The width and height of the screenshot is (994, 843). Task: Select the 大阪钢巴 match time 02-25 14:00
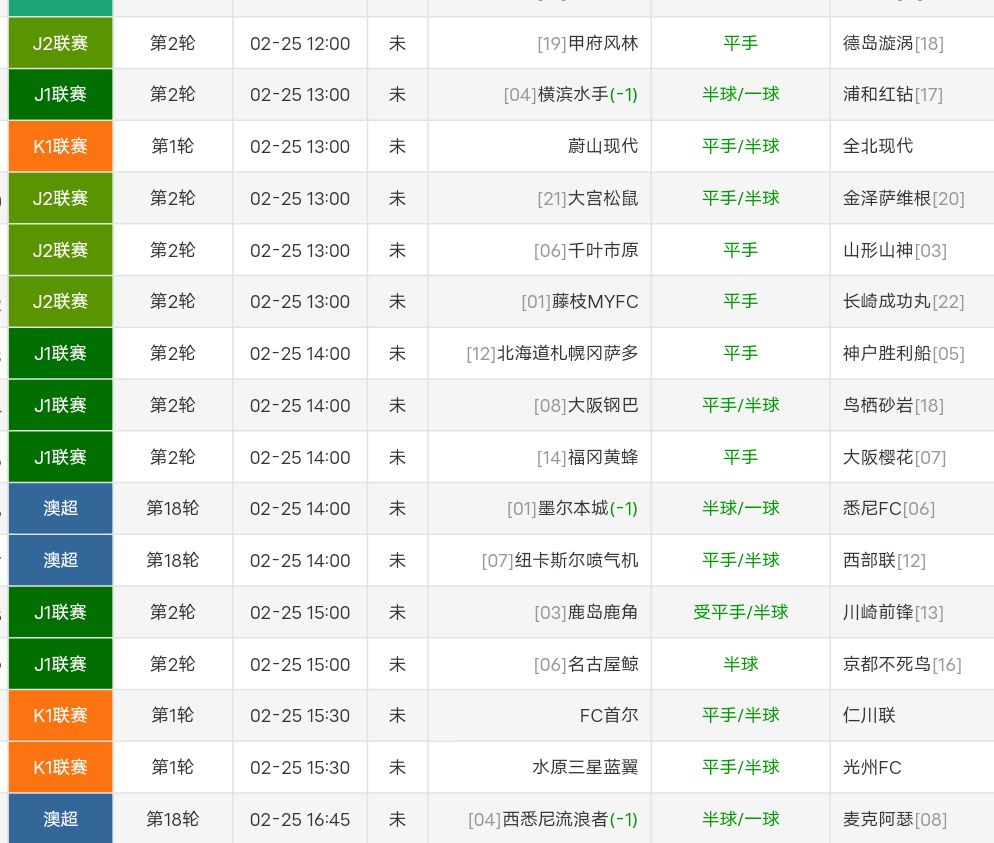[300, 406]
